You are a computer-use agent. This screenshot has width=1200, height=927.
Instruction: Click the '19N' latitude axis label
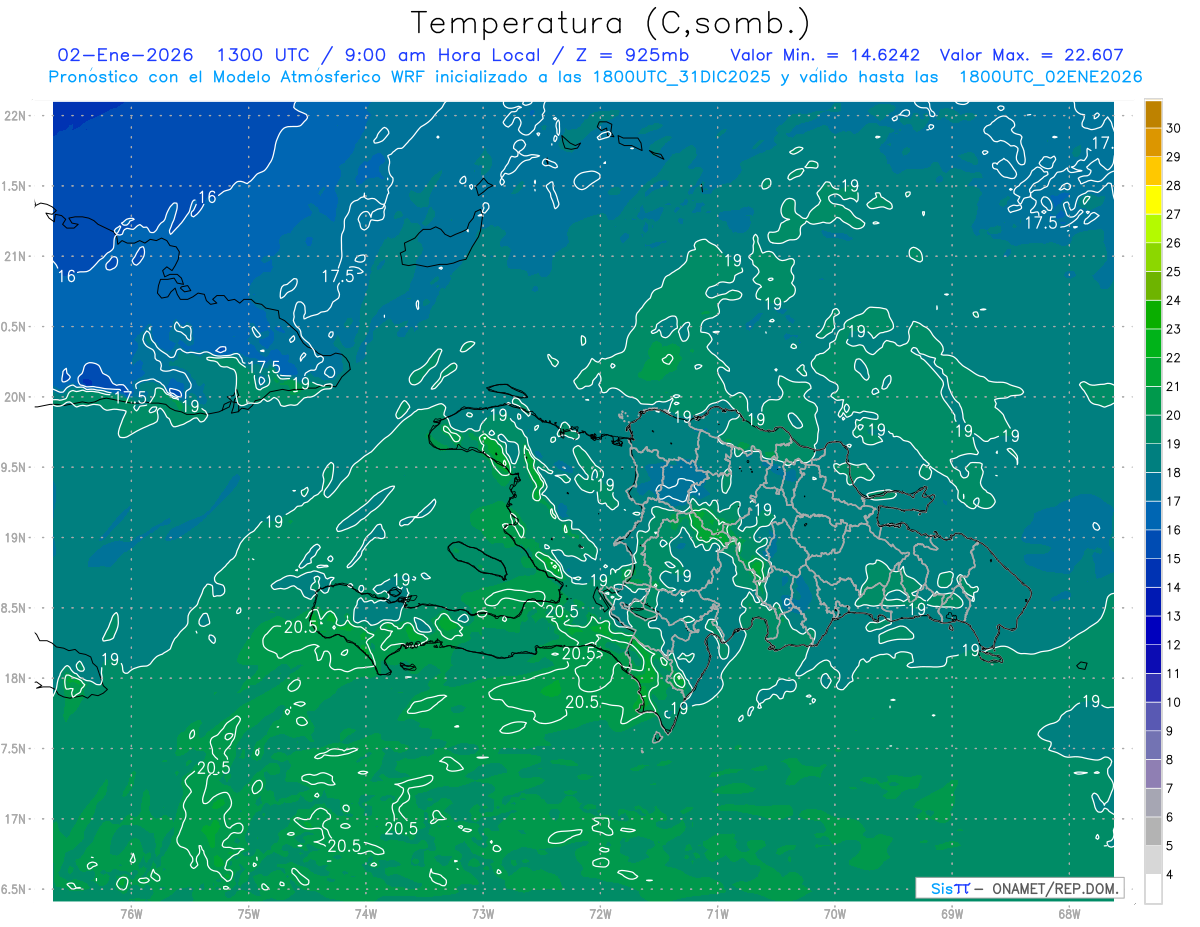pyautogui.click(x=17, y=538)
